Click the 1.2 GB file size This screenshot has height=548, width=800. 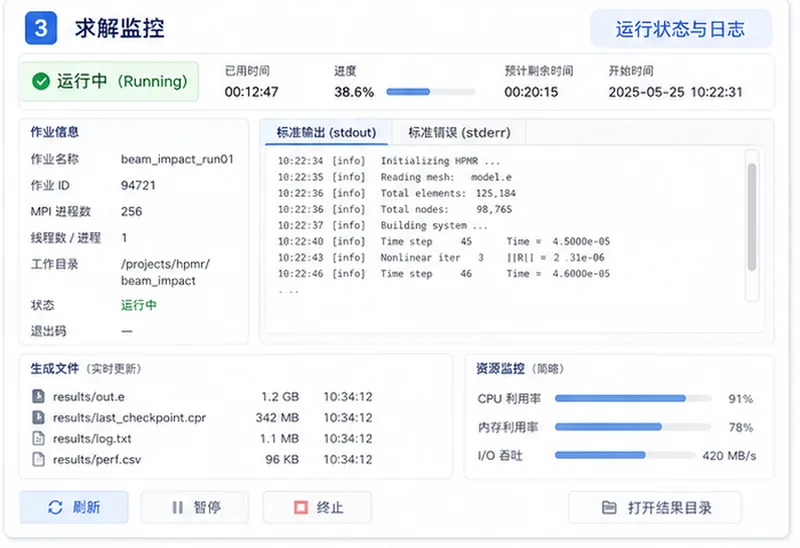click(280, 396)
